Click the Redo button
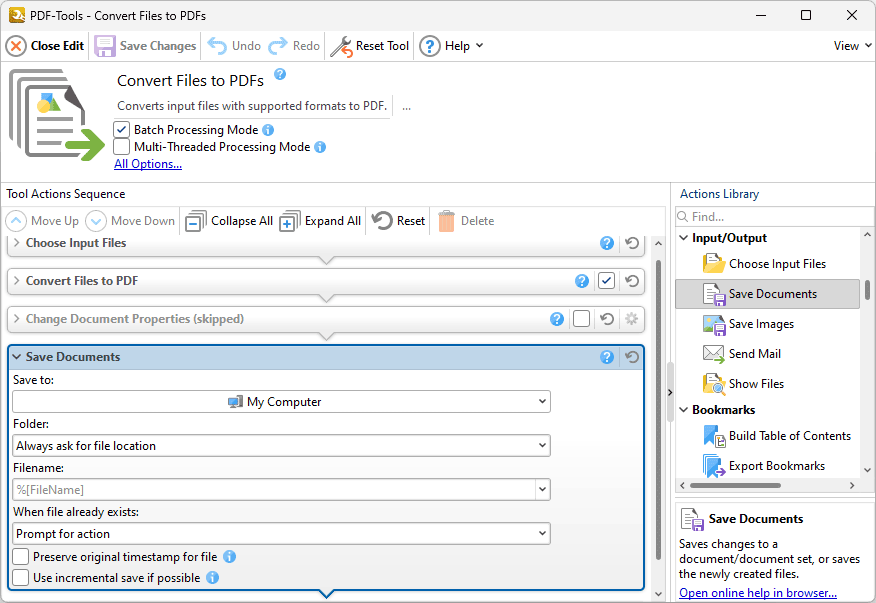This screenshot has width=876, height=603. coord(294,46)
